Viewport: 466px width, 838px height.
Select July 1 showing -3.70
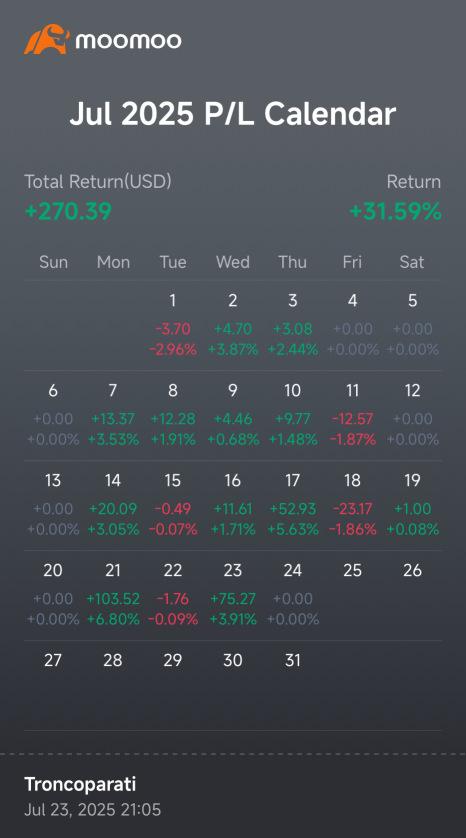click(x=173, y=326)
